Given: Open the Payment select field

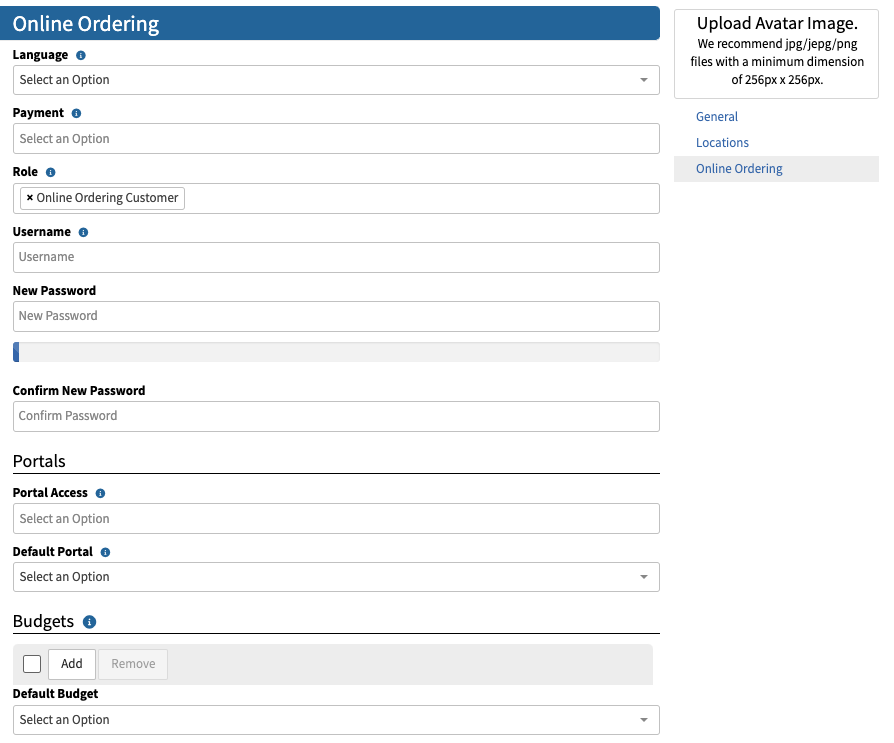Looking at the screenshot, I should [x=336, y=139].
